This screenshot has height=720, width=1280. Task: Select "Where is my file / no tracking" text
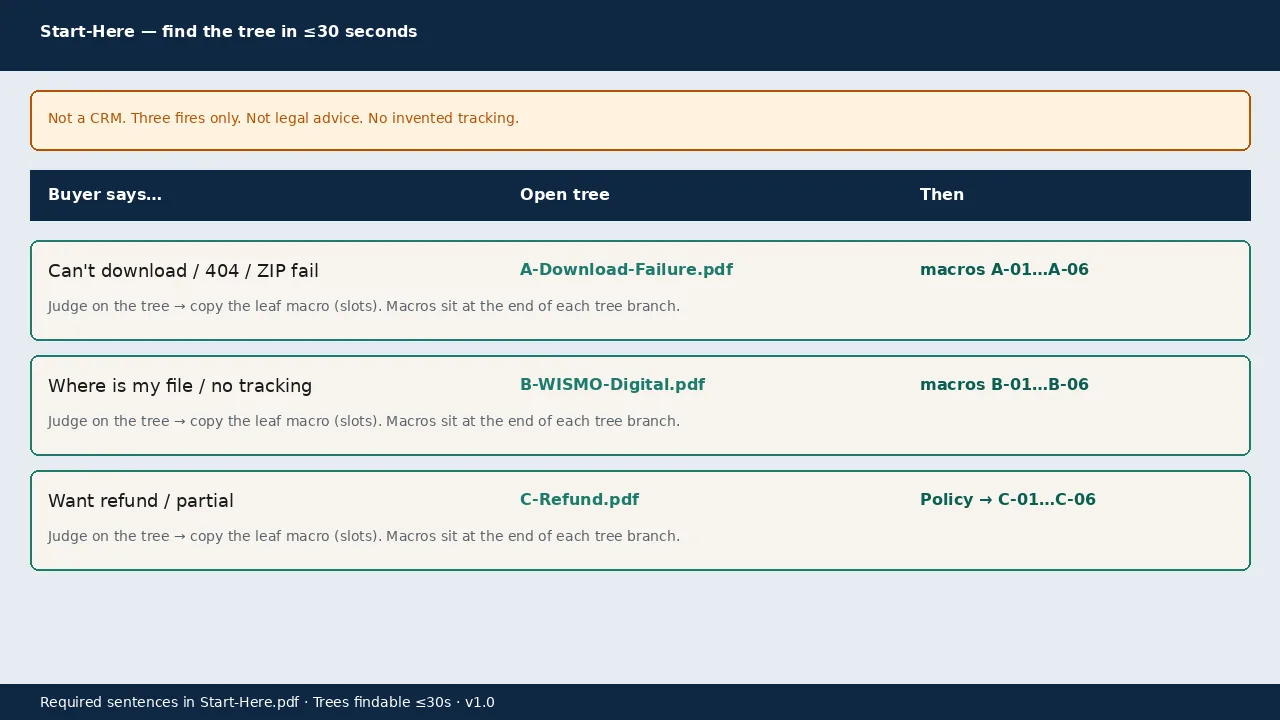coord(180,386)
